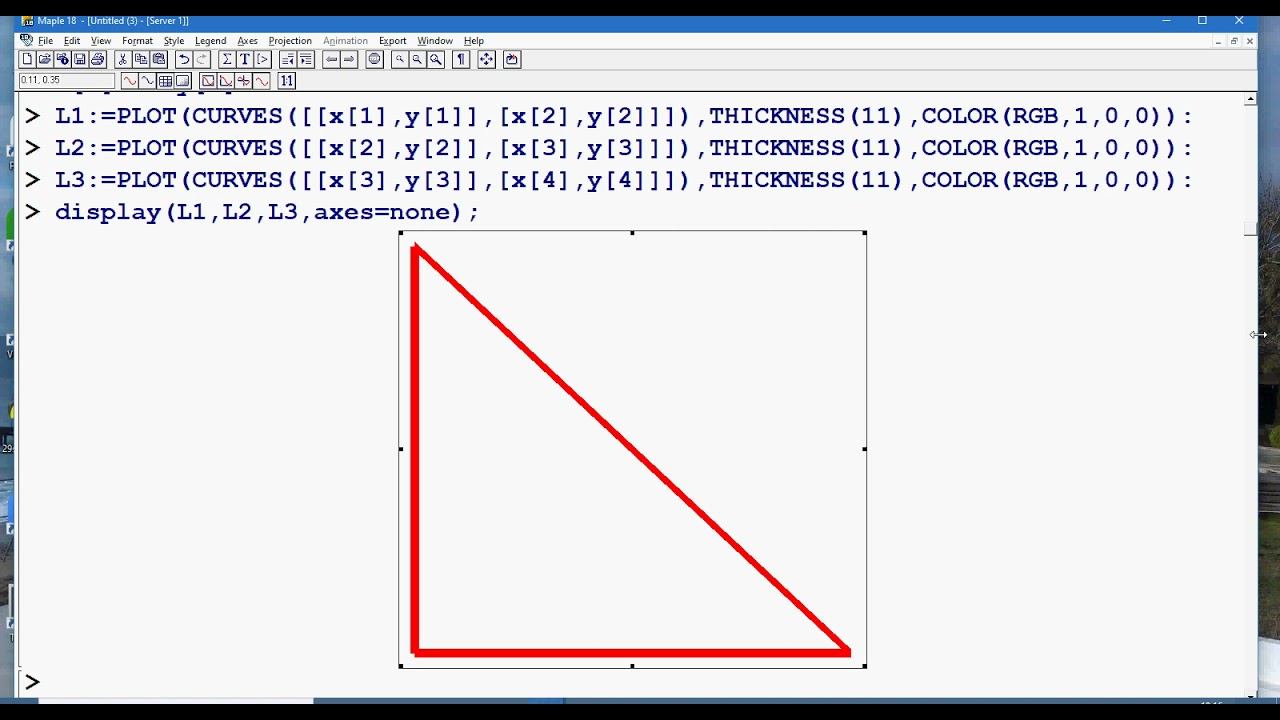Save the worksheet with the floppy icon
The image size is (1280, 720).
pyautogui.click(x=80, y=59)
